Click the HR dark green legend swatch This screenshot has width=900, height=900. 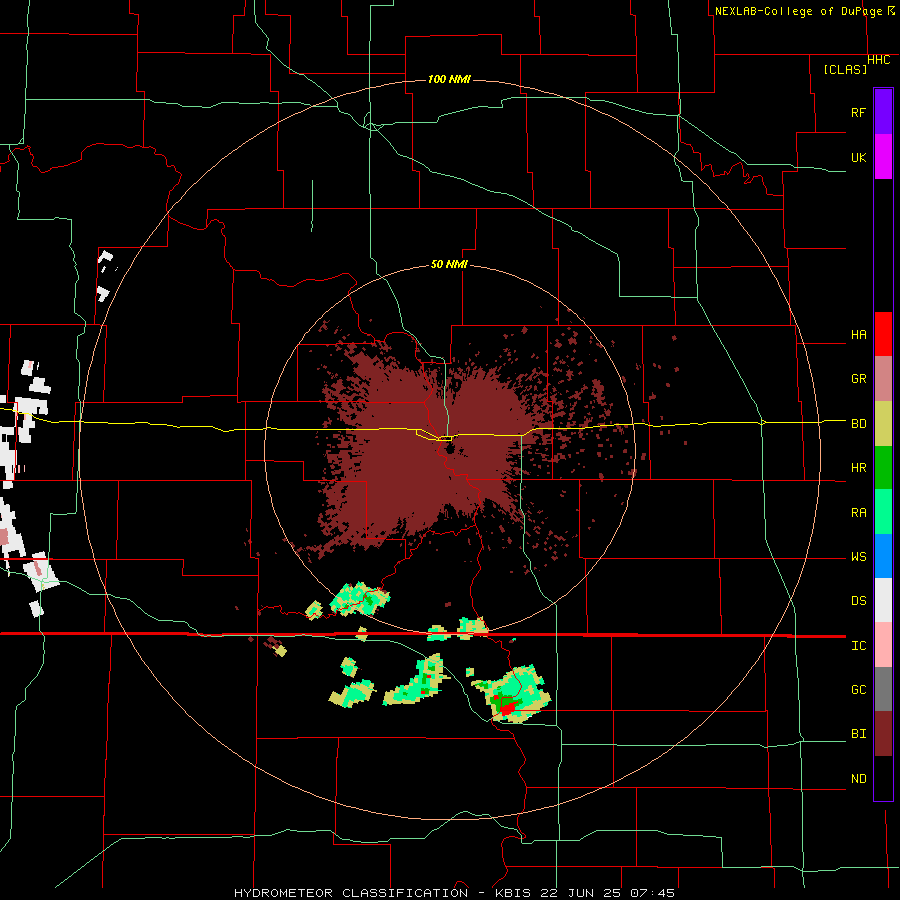(883, 468)
